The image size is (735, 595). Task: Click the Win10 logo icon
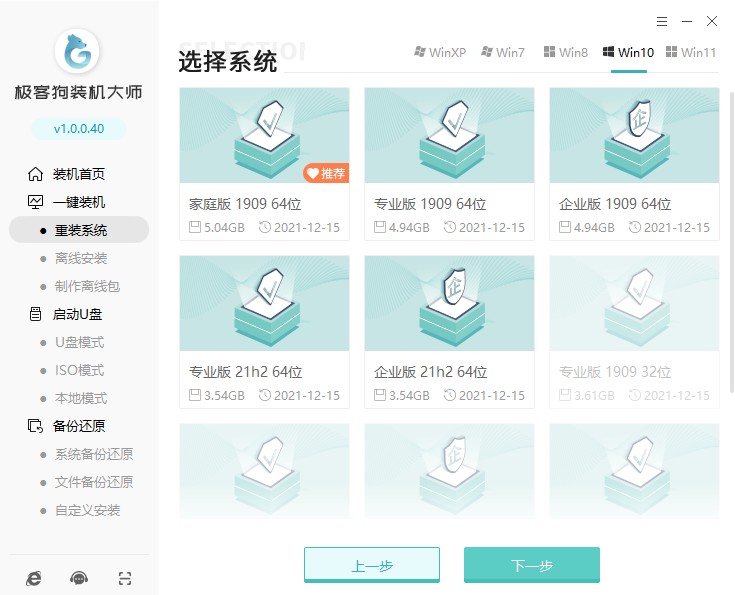click(608, 52)
